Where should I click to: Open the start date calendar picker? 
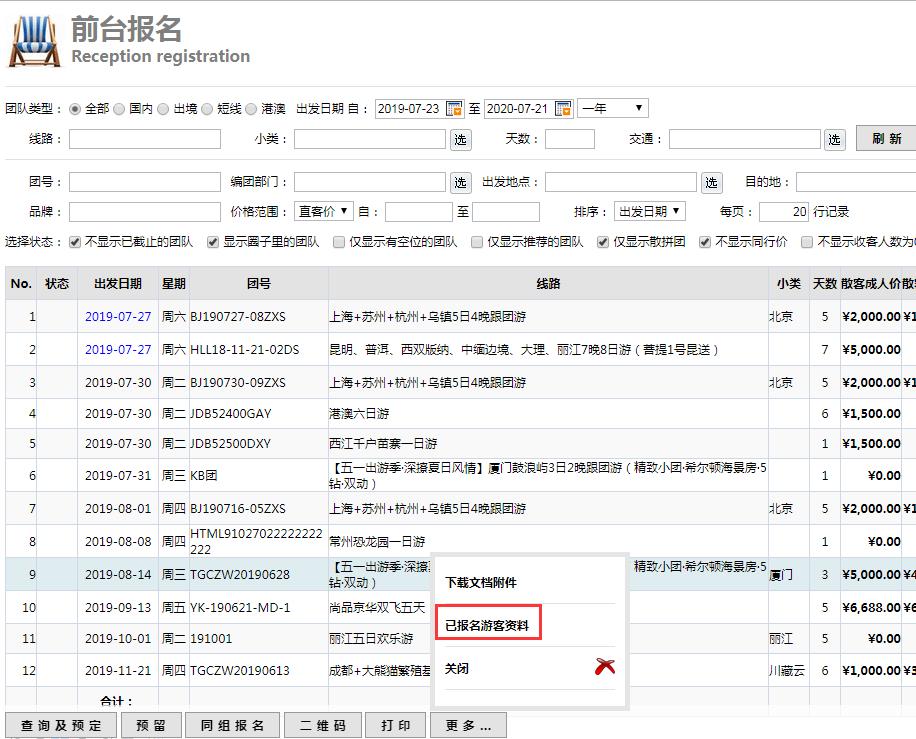(454, 108)
